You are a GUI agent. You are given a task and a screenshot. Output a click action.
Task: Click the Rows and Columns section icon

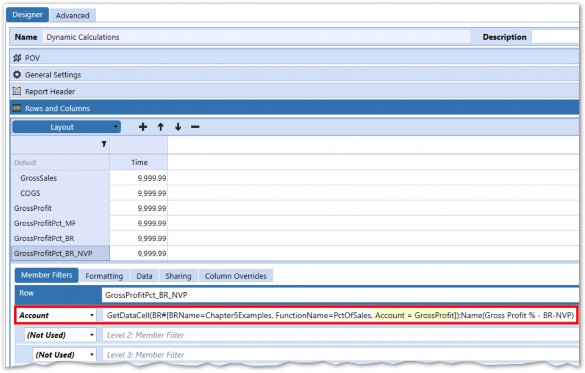17,108
